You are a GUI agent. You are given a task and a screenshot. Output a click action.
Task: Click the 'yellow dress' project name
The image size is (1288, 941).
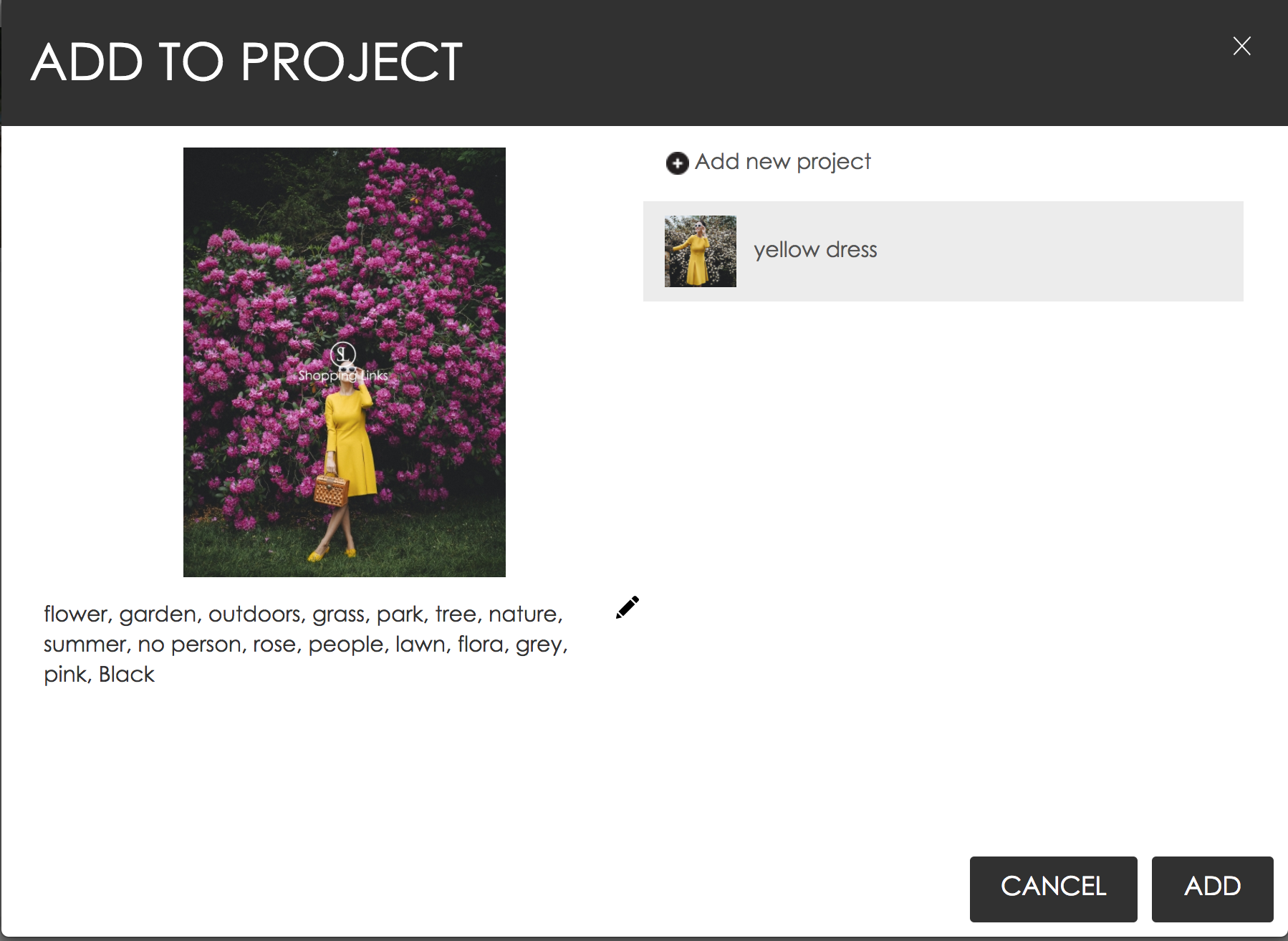pos(815,250)
